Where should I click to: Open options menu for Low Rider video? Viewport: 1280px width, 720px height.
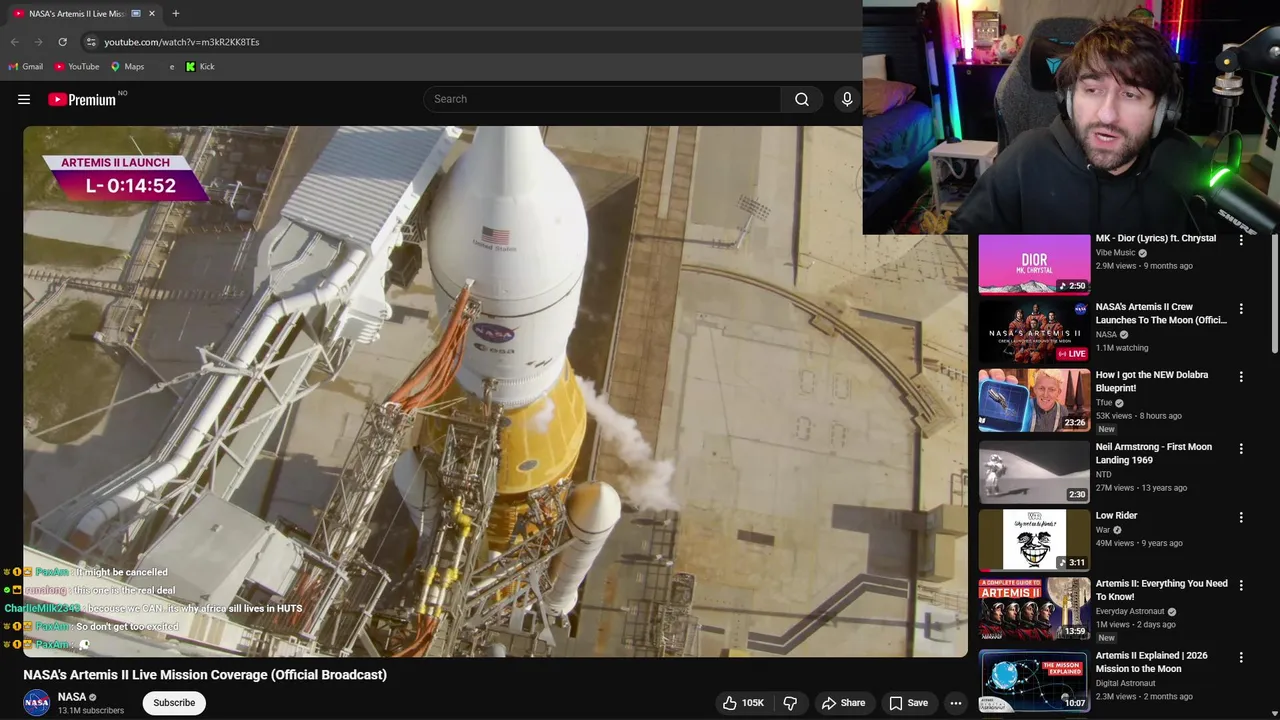pyautogui.click(x=1241, y=517)
